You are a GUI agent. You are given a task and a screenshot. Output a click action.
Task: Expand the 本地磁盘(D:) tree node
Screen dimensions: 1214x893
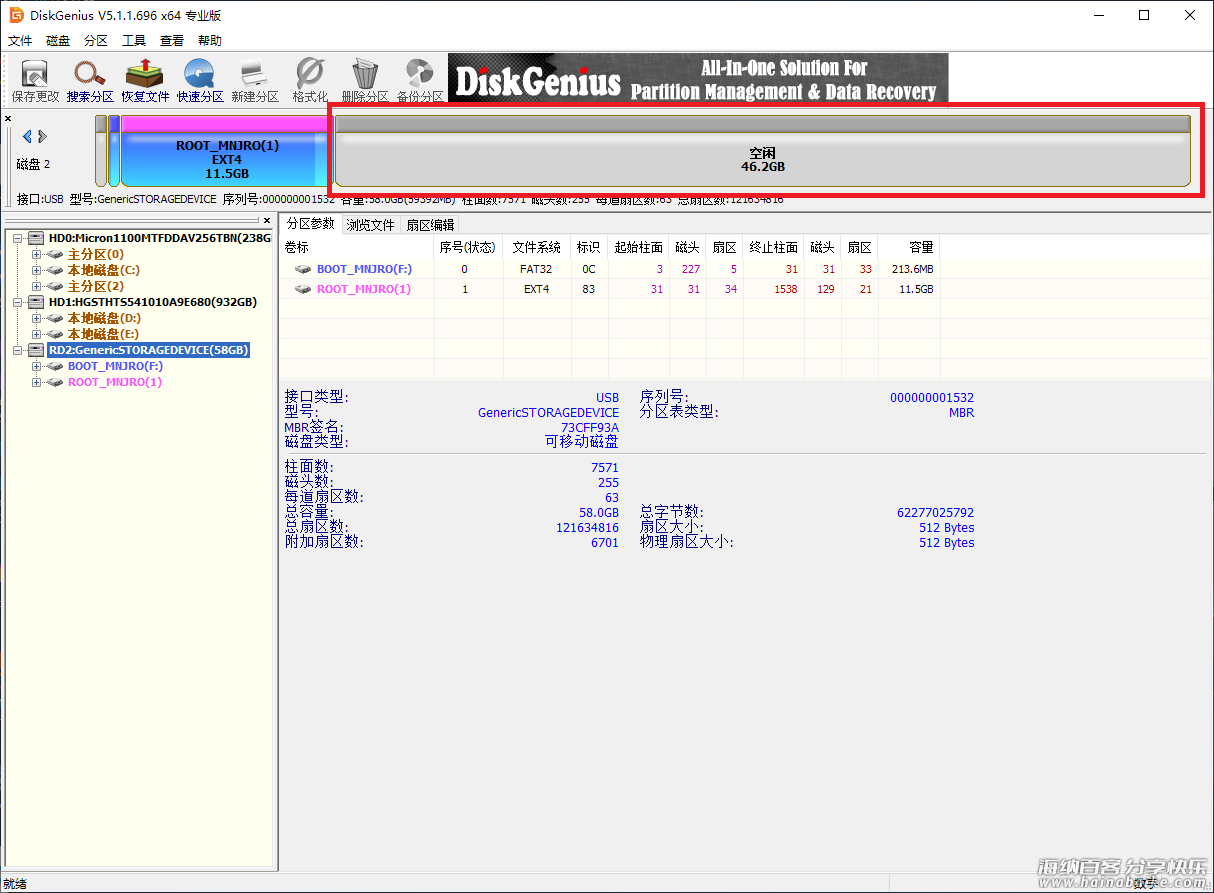click(x=37, y=318)
